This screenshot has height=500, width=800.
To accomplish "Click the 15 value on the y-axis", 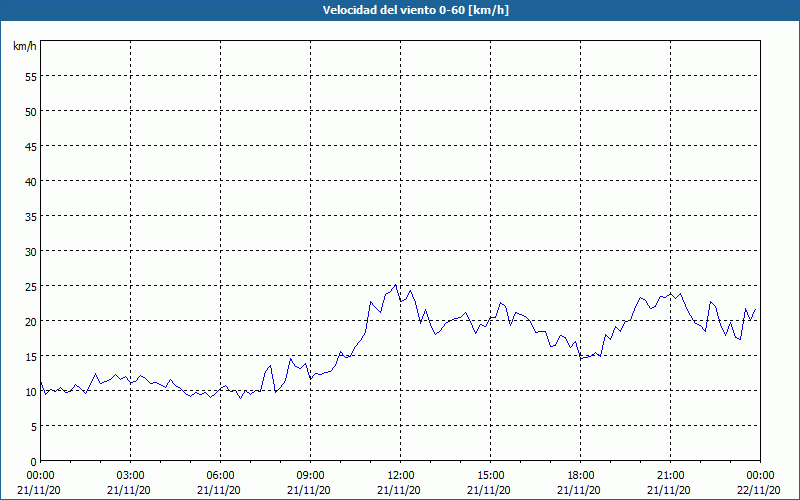I will (x=31, y=357).
